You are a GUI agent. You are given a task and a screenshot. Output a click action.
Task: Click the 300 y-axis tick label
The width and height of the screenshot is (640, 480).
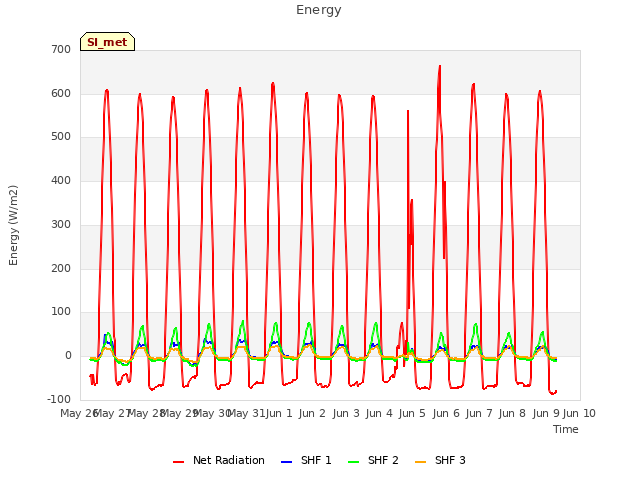coord(61,224)
